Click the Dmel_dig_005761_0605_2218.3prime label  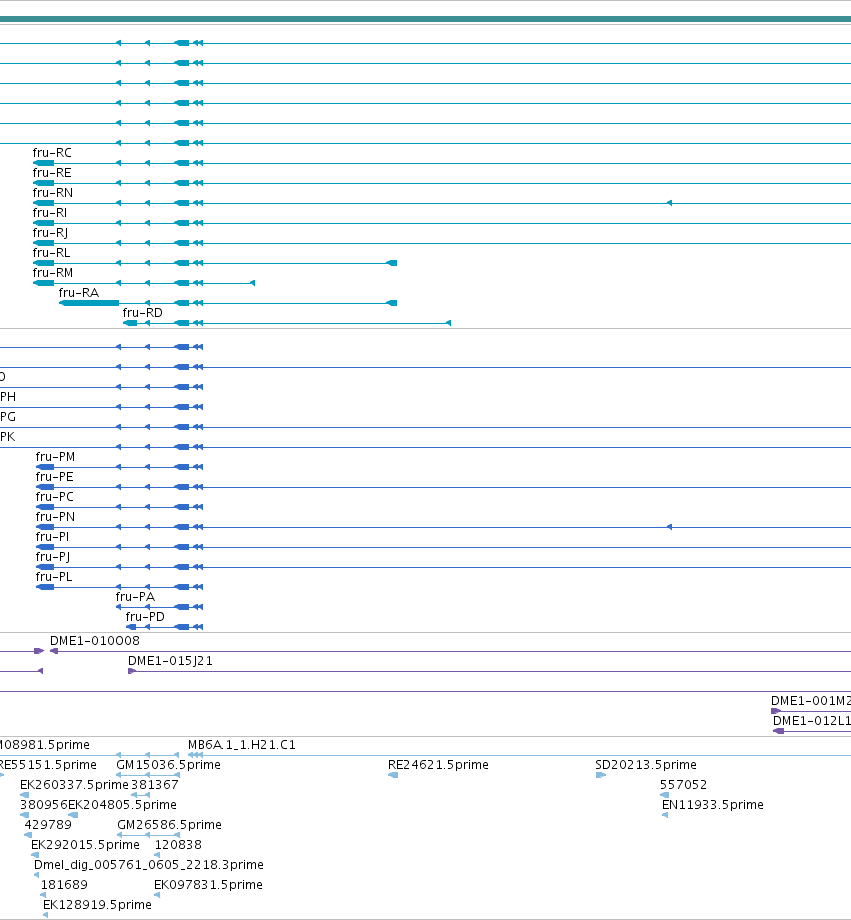pos(148,864)
